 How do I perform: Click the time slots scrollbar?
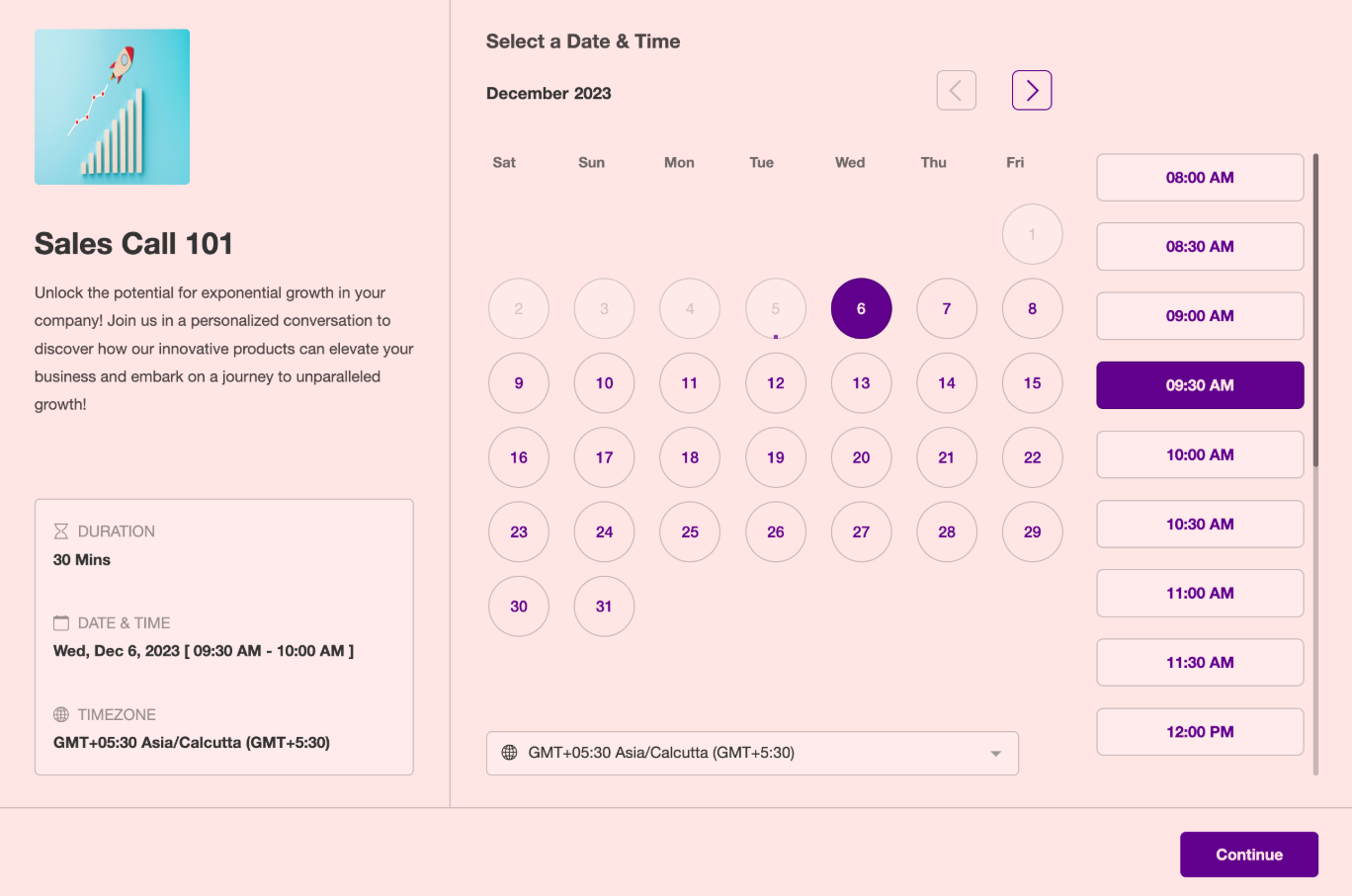tap(1315, 310)
